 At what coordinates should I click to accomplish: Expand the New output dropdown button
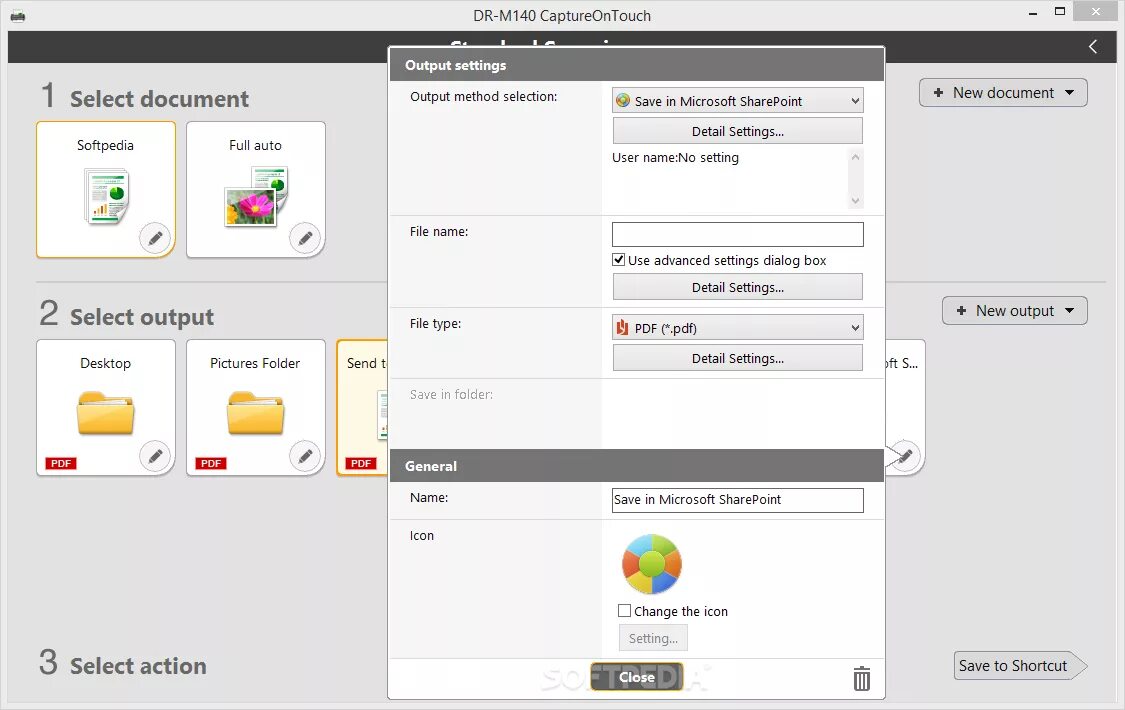pos(1015,311)
